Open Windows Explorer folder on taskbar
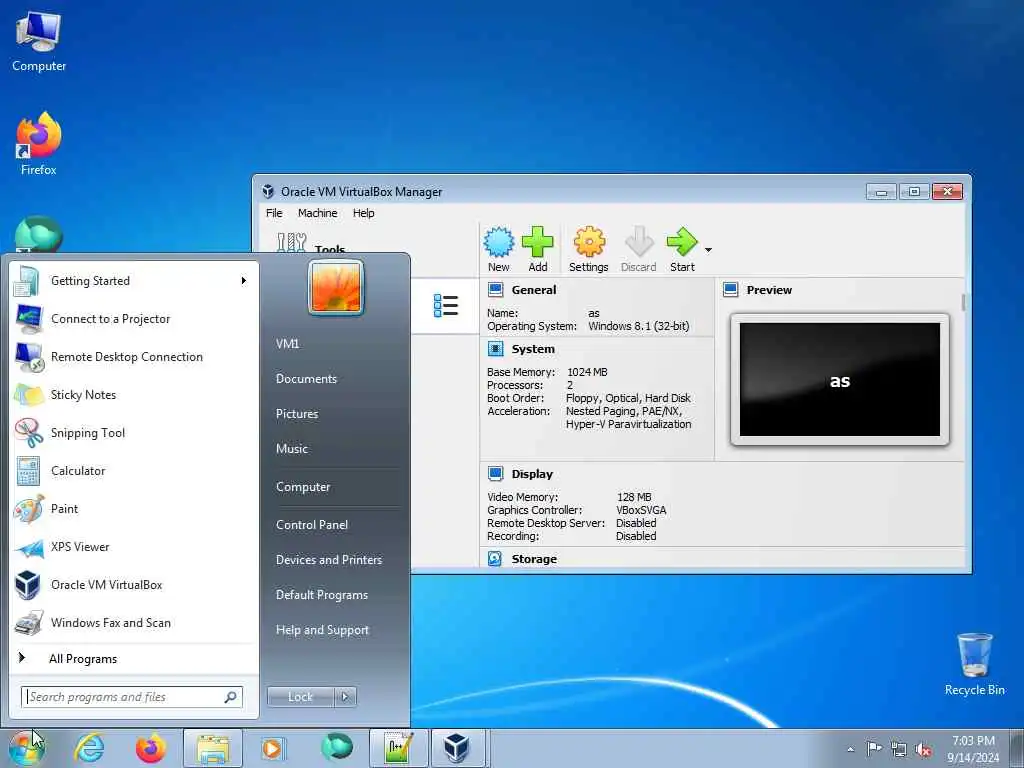1024x768 pixels. [213, 748]
